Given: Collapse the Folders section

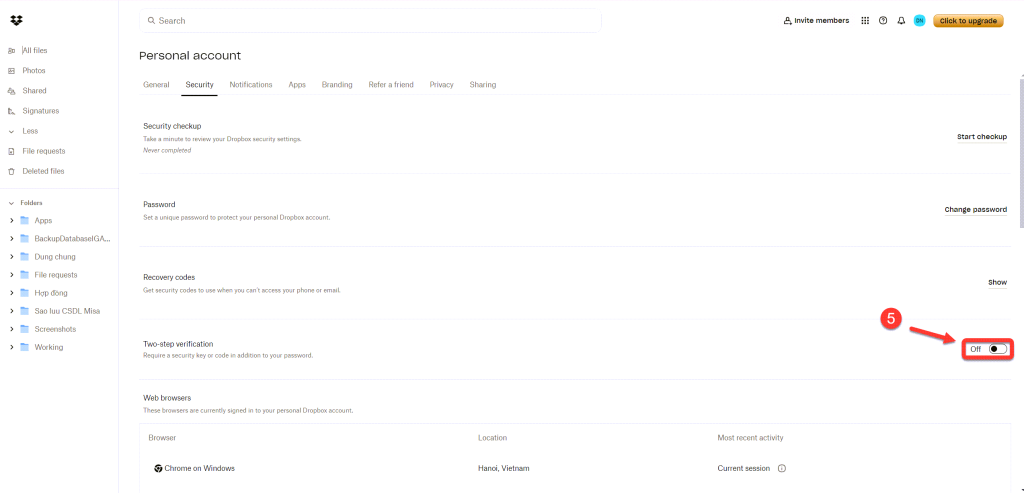Looking at the screenshot, I should click(x=11, y=203).
